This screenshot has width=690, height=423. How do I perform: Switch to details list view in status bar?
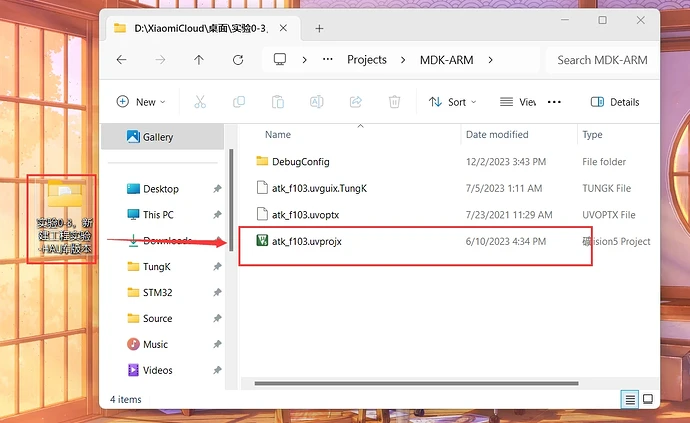coord(630,399)
